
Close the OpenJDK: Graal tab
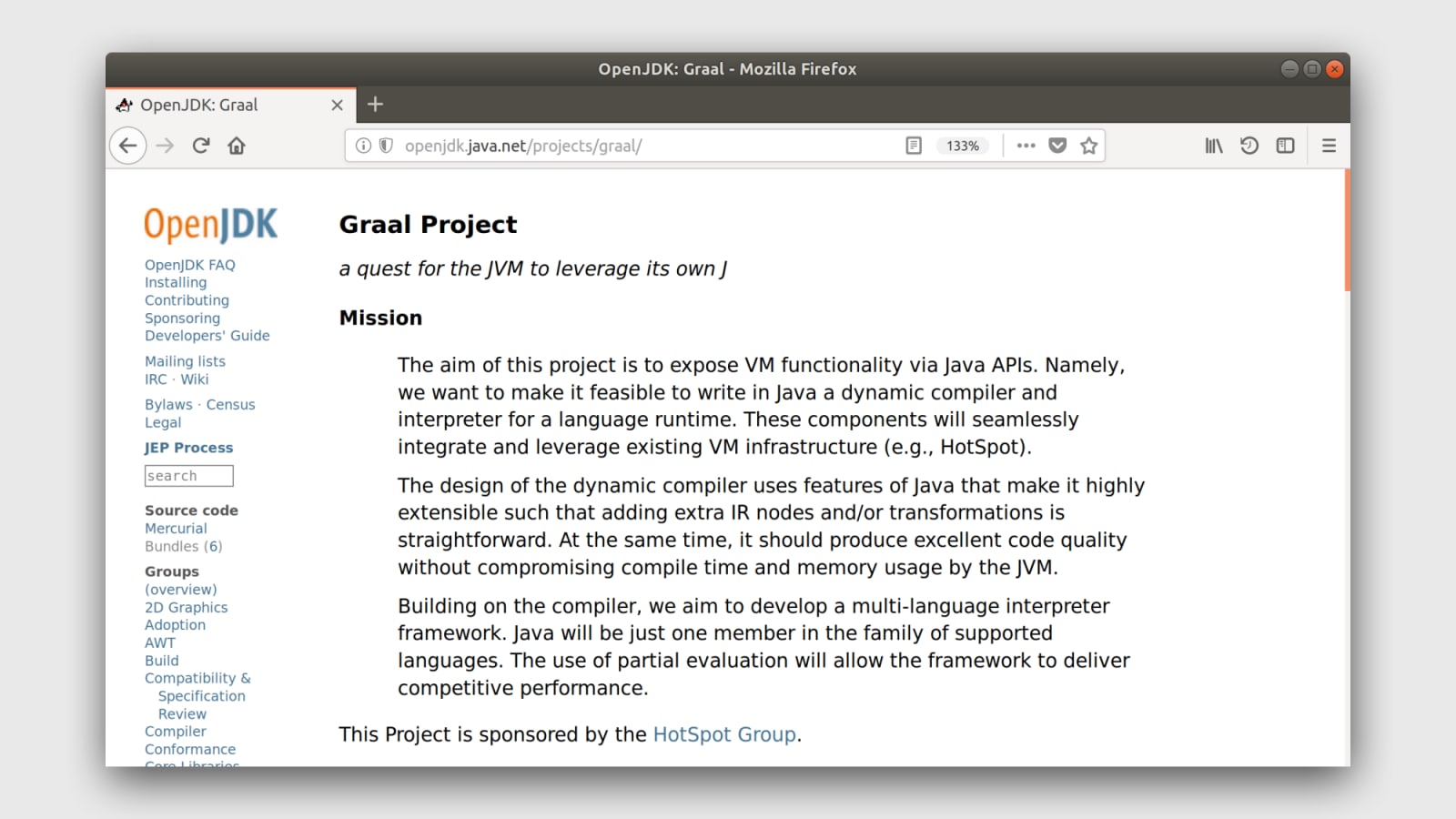pos(337,105)
